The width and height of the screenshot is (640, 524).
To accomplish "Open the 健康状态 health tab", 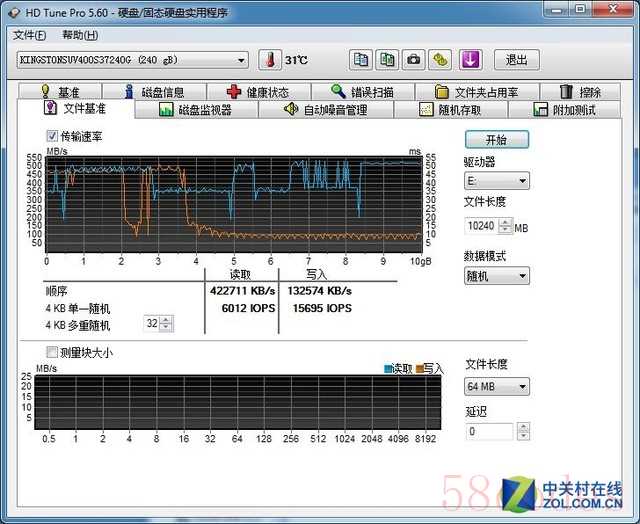I will pyautogui.click(x=258, y=91).
